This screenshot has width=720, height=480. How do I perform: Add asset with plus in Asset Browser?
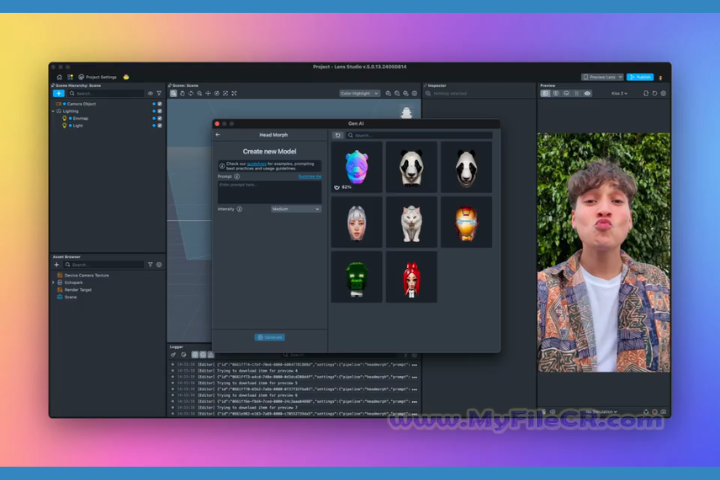click(x=57, y=265)
